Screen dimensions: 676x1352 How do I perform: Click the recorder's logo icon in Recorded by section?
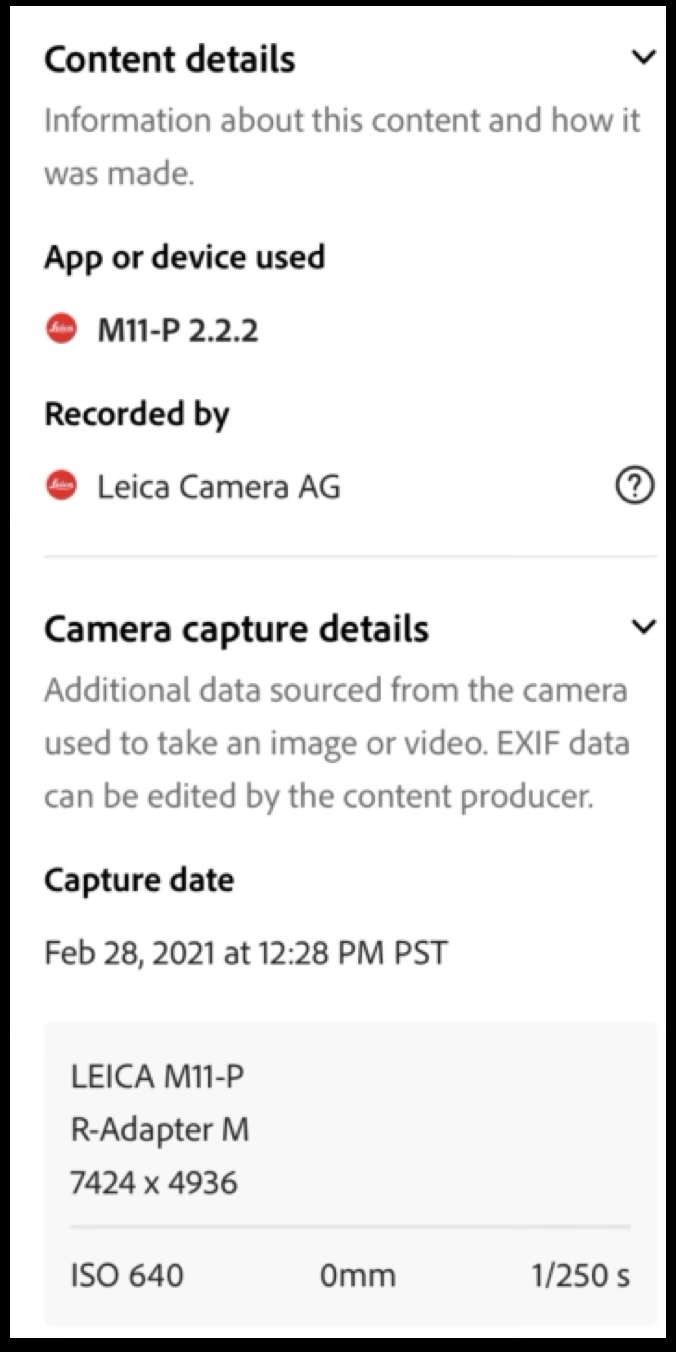point(60,486)
